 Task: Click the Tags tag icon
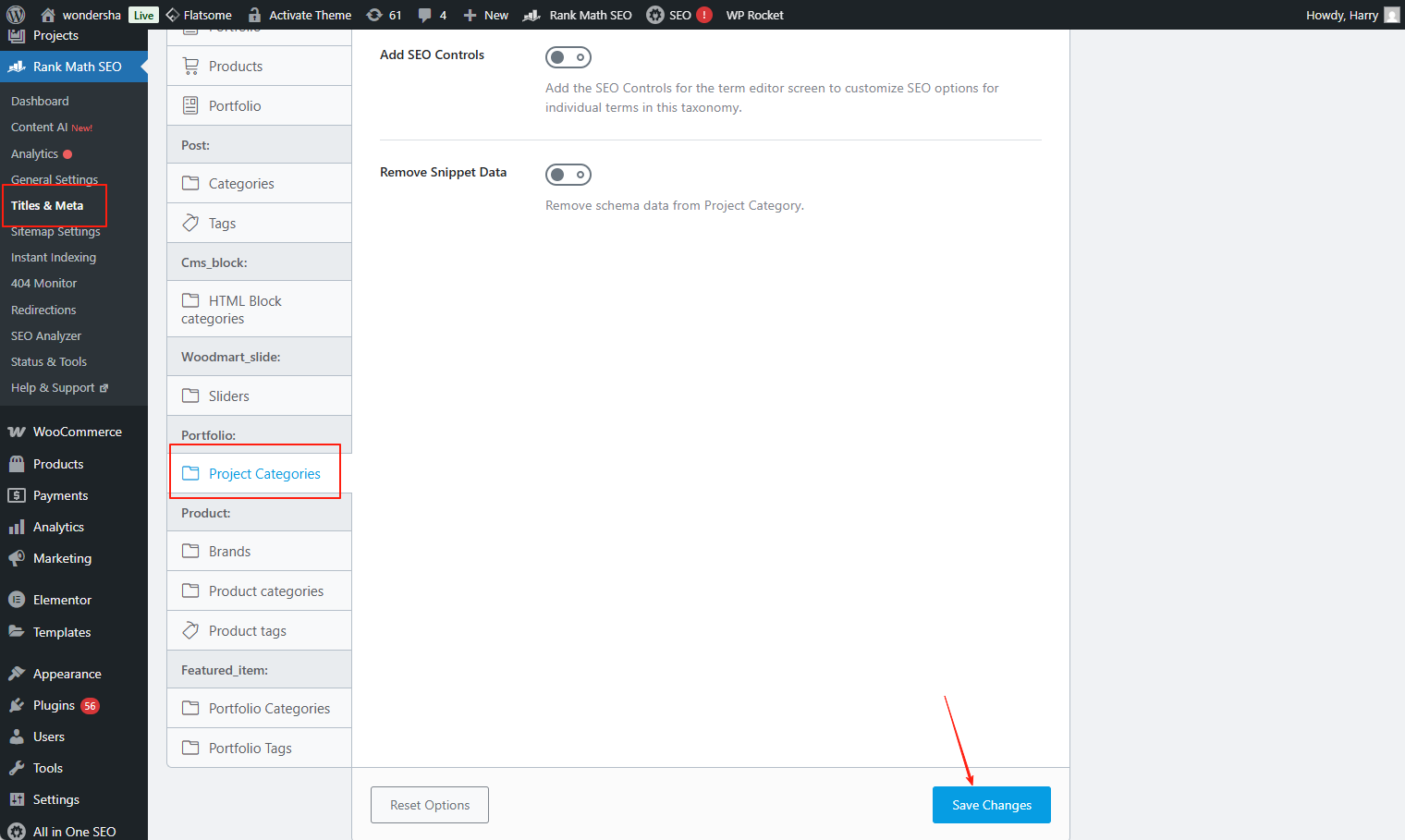click(190, 223)
